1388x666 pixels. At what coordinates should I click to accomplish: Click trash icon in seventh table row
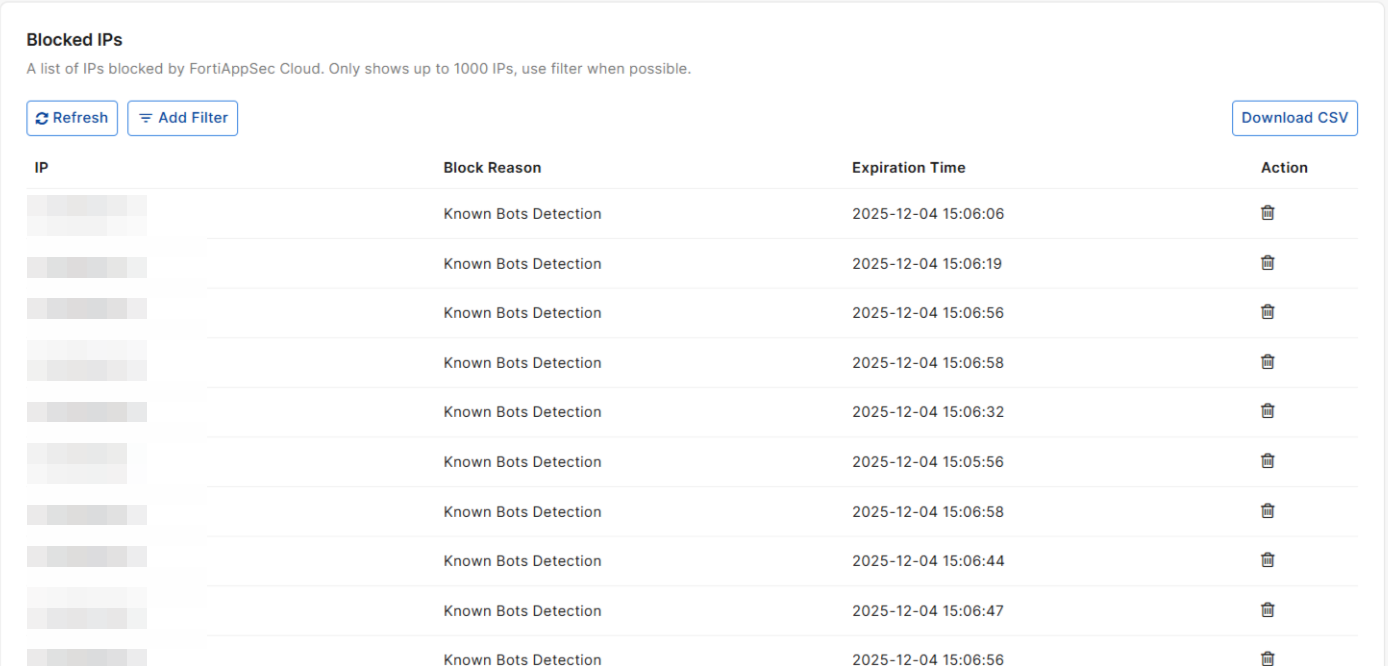tap(1267, 511)
